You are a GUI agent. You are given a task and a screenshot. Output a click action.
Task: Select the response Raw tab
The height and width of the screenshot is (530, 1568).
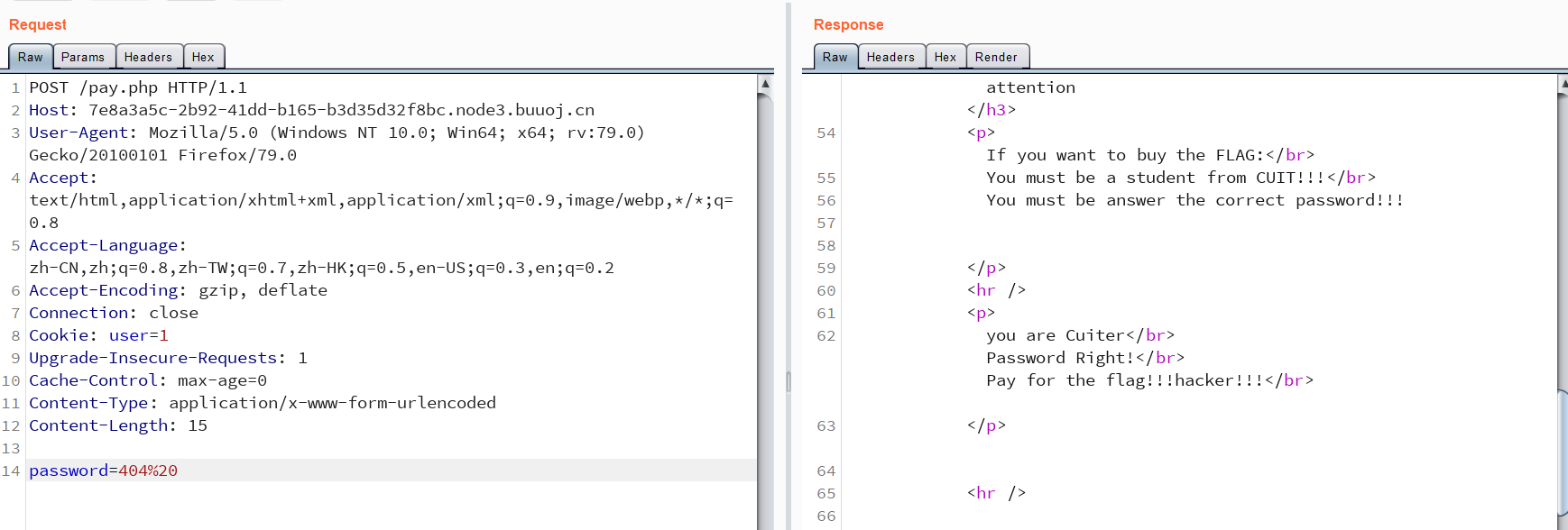[835, 57]
